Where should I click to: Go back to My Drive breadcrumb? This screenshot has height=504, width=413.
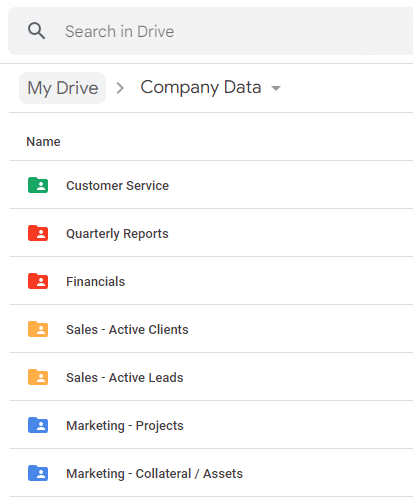click(x=63, y=88)
